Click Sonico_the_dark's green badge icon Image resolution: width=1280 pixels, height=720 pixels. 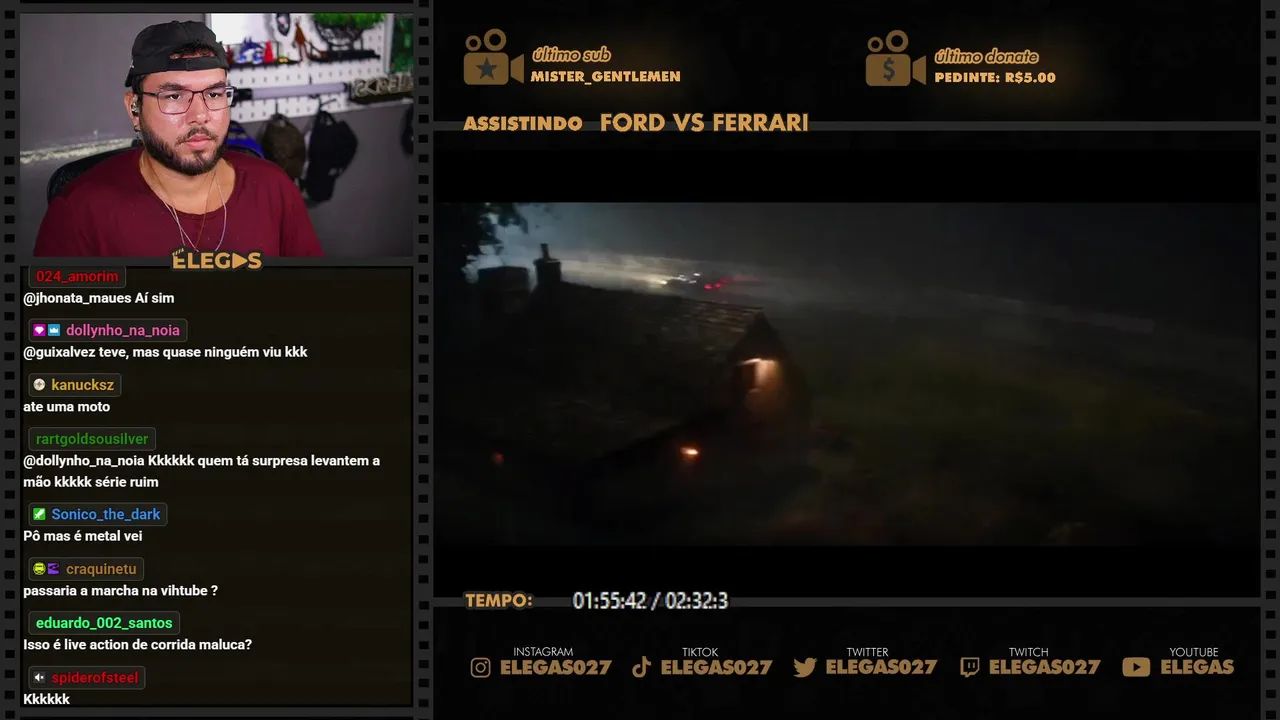click(x=39, y=514)
